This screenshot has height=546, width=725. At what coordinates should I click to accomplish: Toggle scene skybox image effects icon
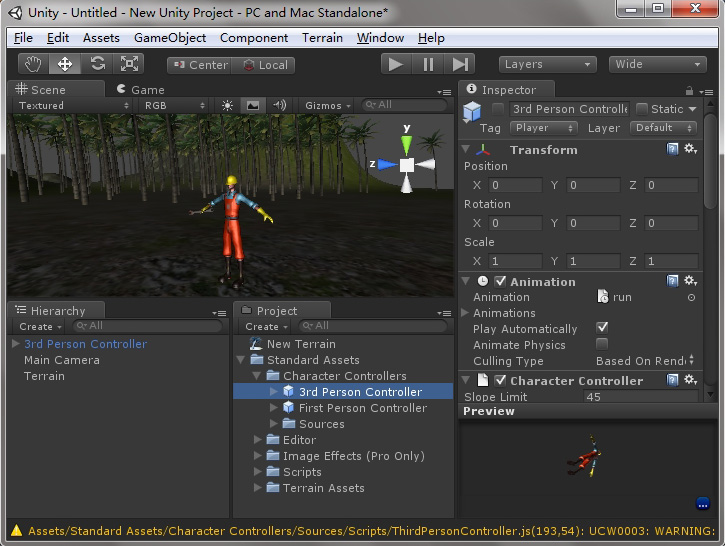[253, 105]
